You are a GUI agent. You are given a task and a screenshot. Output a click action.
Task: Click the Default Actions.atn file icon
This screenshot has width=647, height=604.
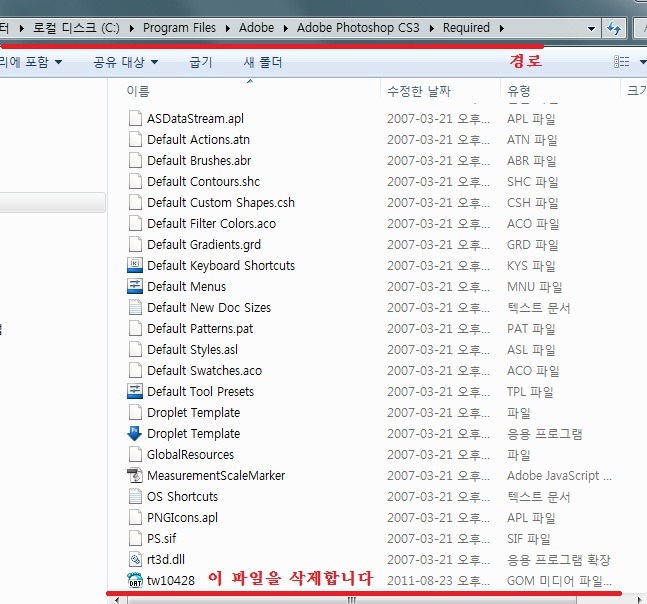[x=135, y=139]
